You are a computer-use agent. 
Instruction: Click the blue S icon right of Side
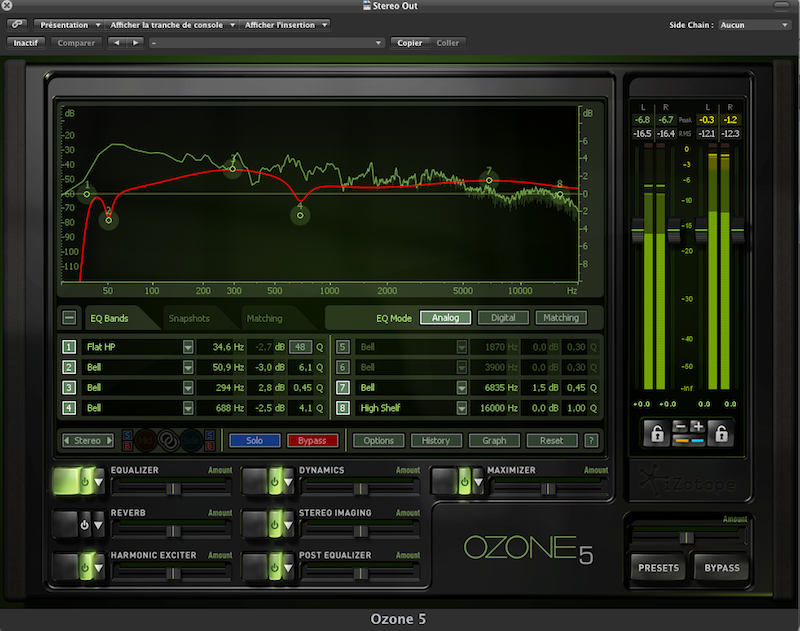tap(210, 435)
